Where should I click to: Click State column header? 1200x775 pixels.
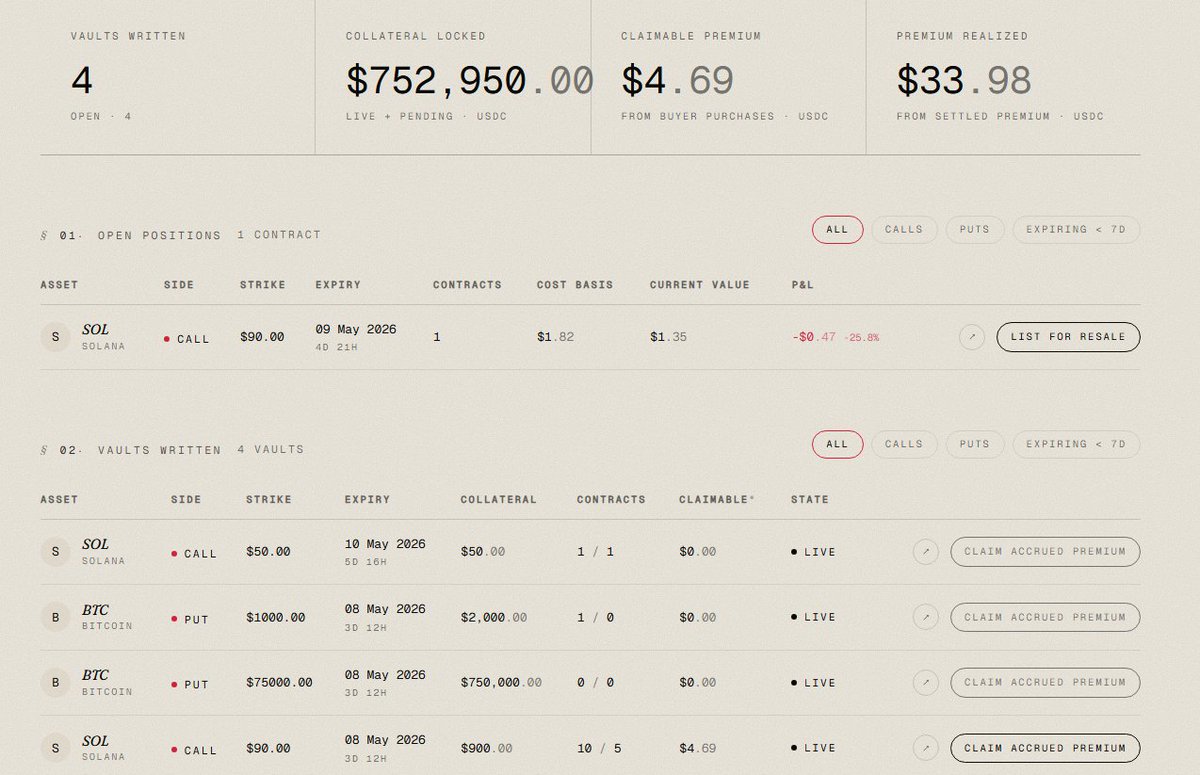click(810, 500)
